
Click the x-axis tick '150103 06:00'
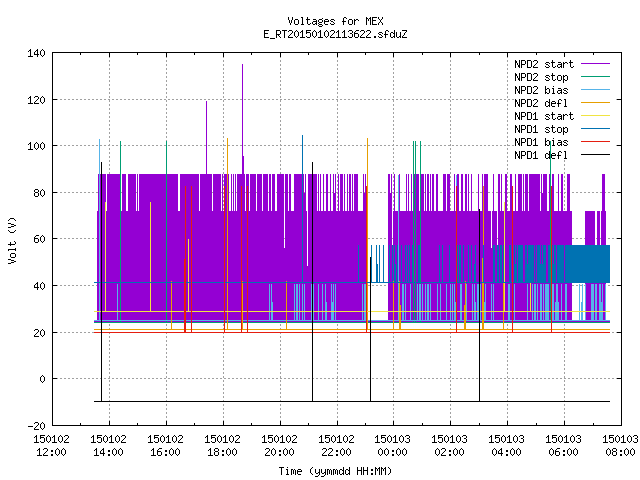563,446
